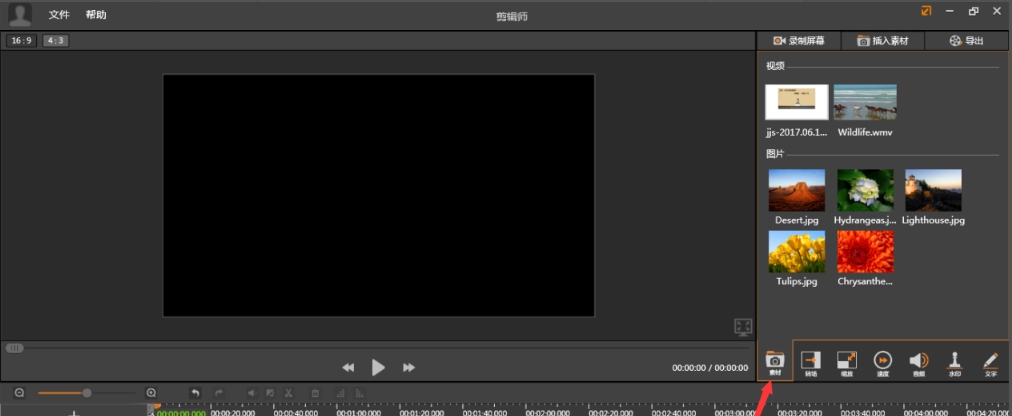Click the descending bars icon in timeline toolbar

(x=359, y=392)
